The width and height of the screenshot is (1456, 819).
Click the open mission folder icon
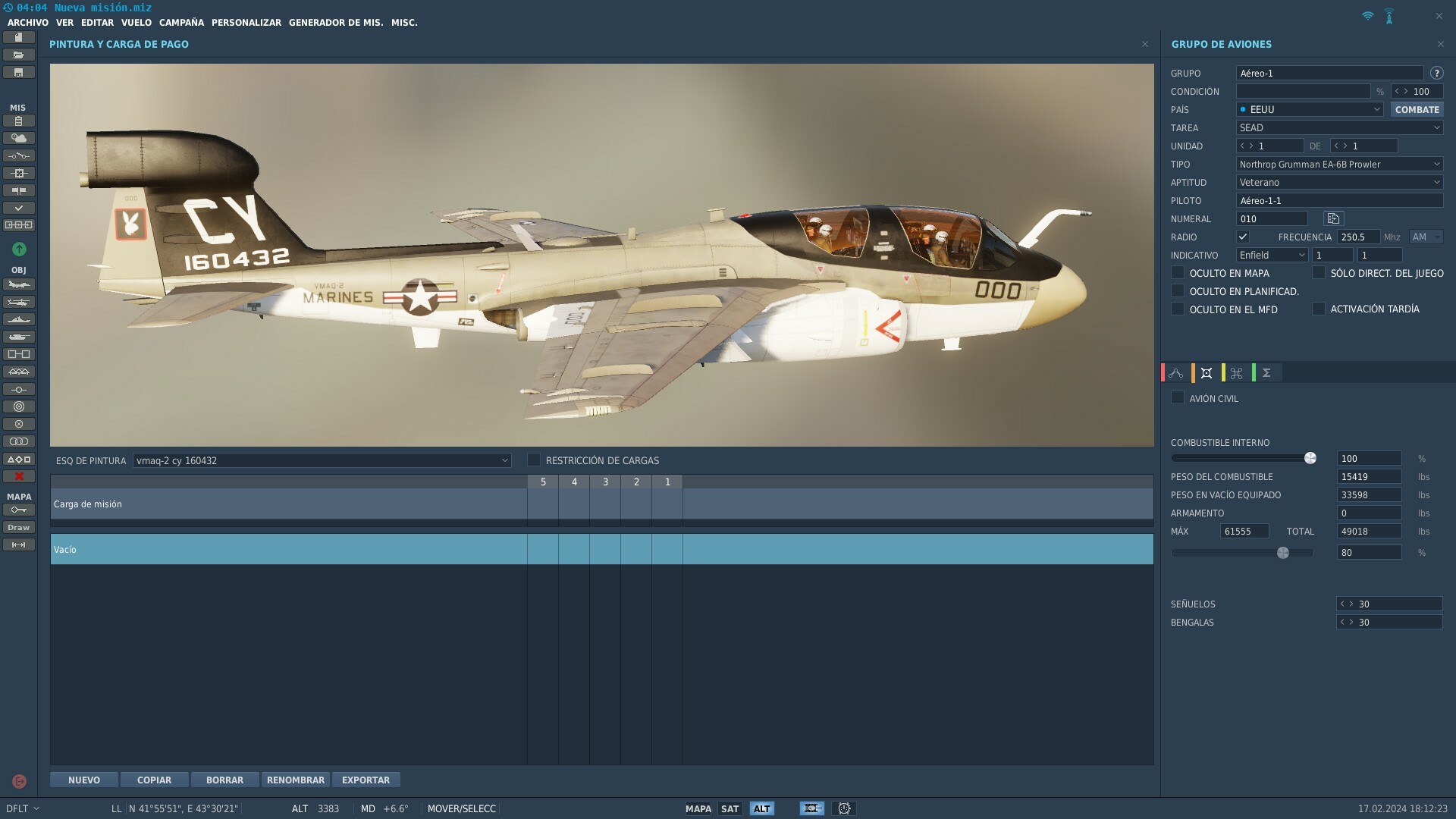(x=19, y=55)
